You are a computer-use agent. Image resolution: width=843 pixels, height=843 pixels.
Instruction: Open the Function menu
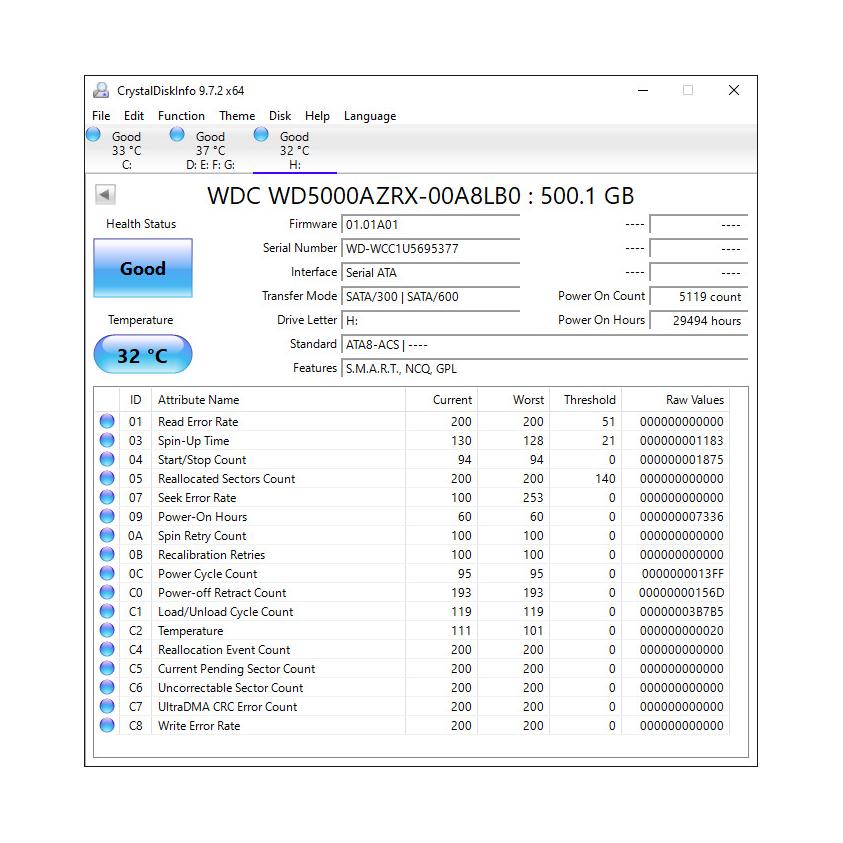click(x=181, y=116)
